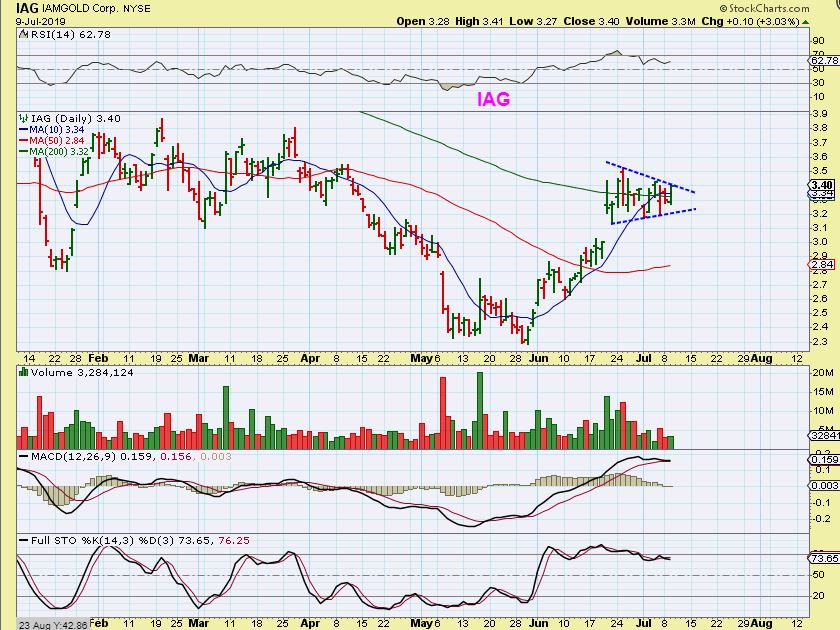Click the 23 Aug Y:42.86 readout
The height and width of the screenshot is (630, 840).
(54, 625)
